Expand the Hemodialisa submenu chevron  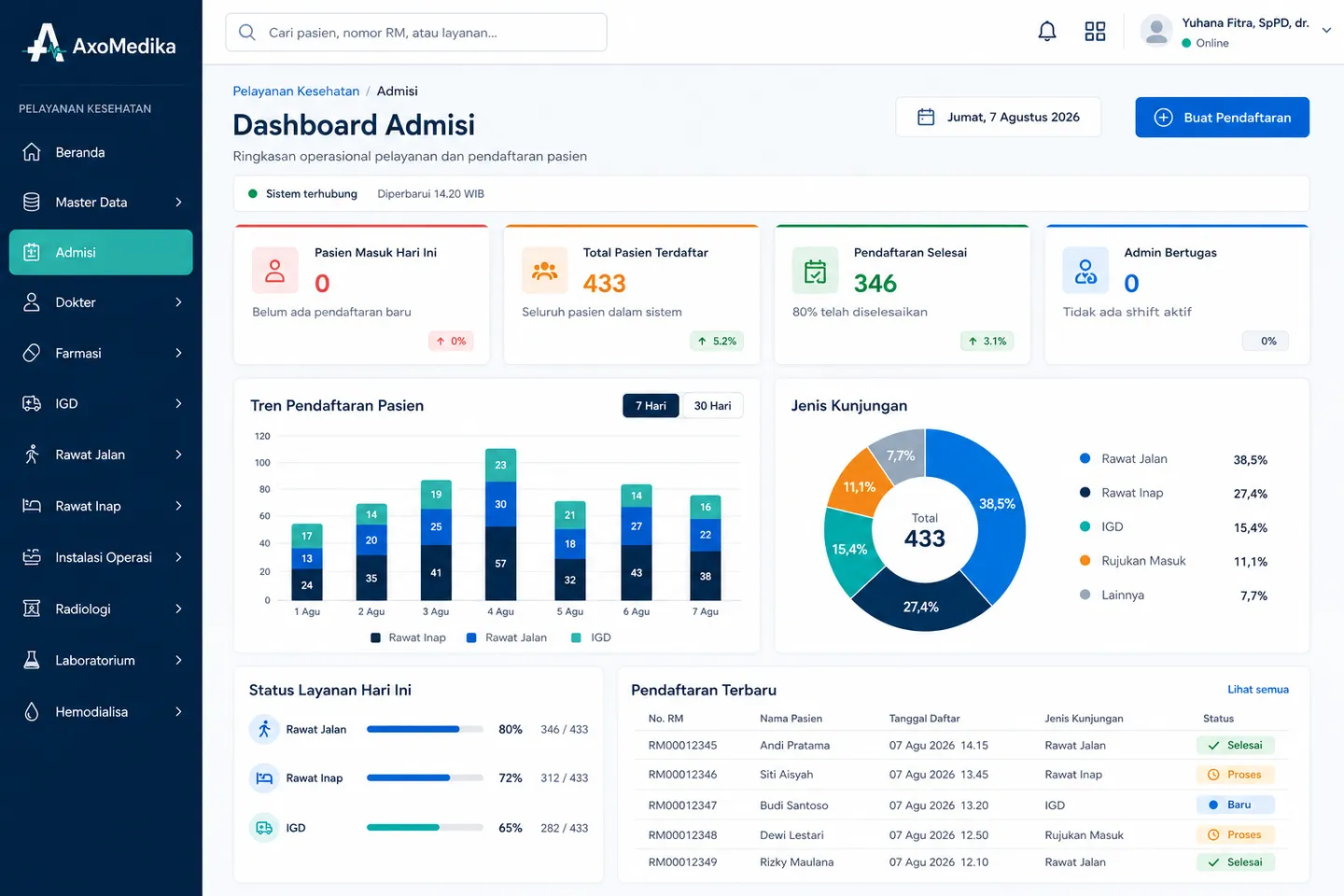178,712
